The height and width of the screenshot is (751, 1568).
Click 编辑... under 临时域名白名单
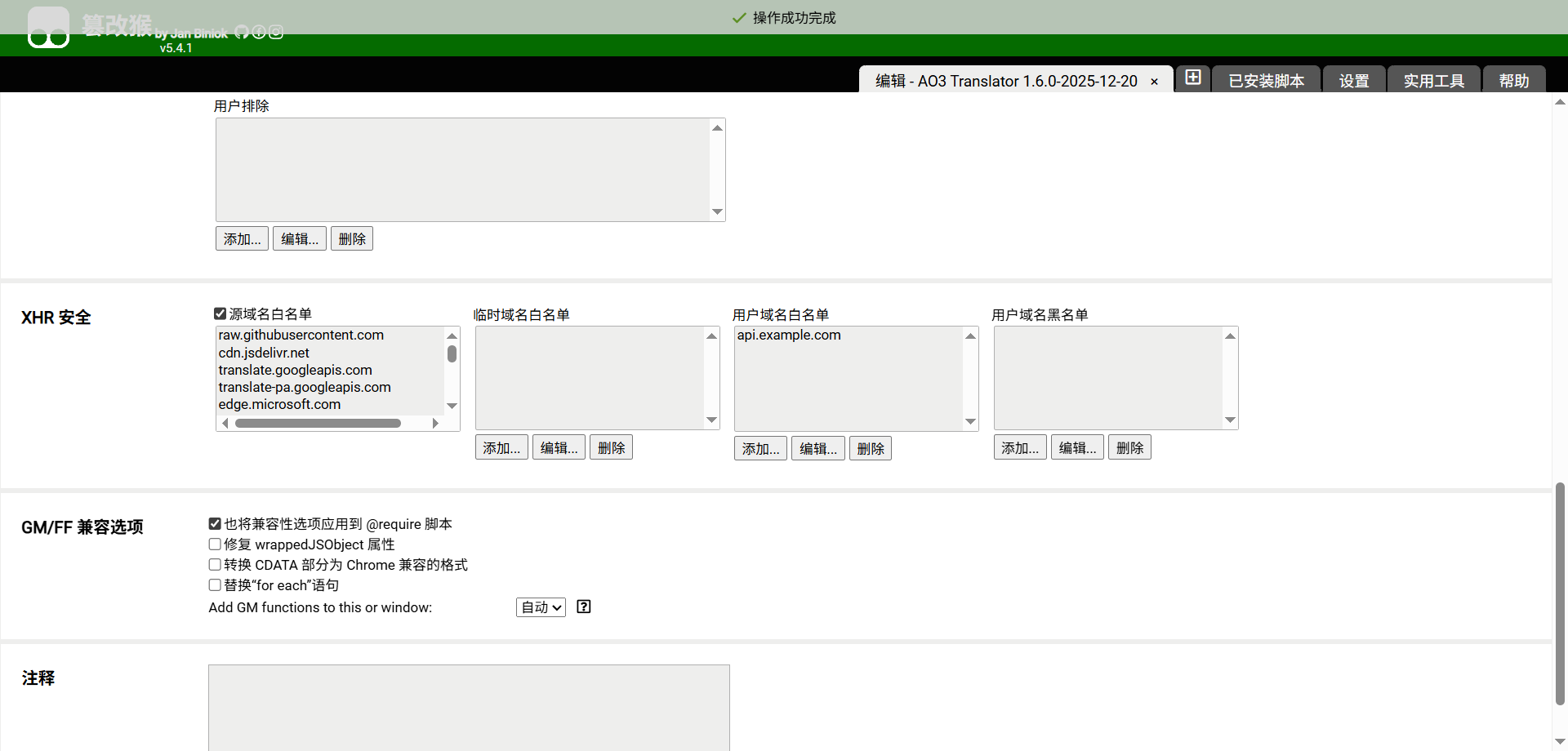point(559,448)
